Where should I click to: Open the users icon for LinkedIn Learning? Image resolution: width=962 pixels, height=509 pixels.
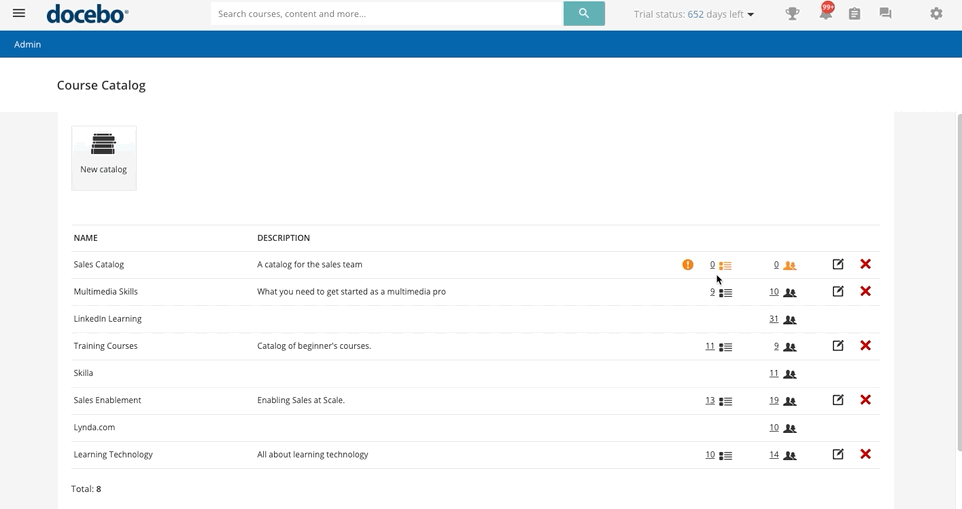click(790, 320)
